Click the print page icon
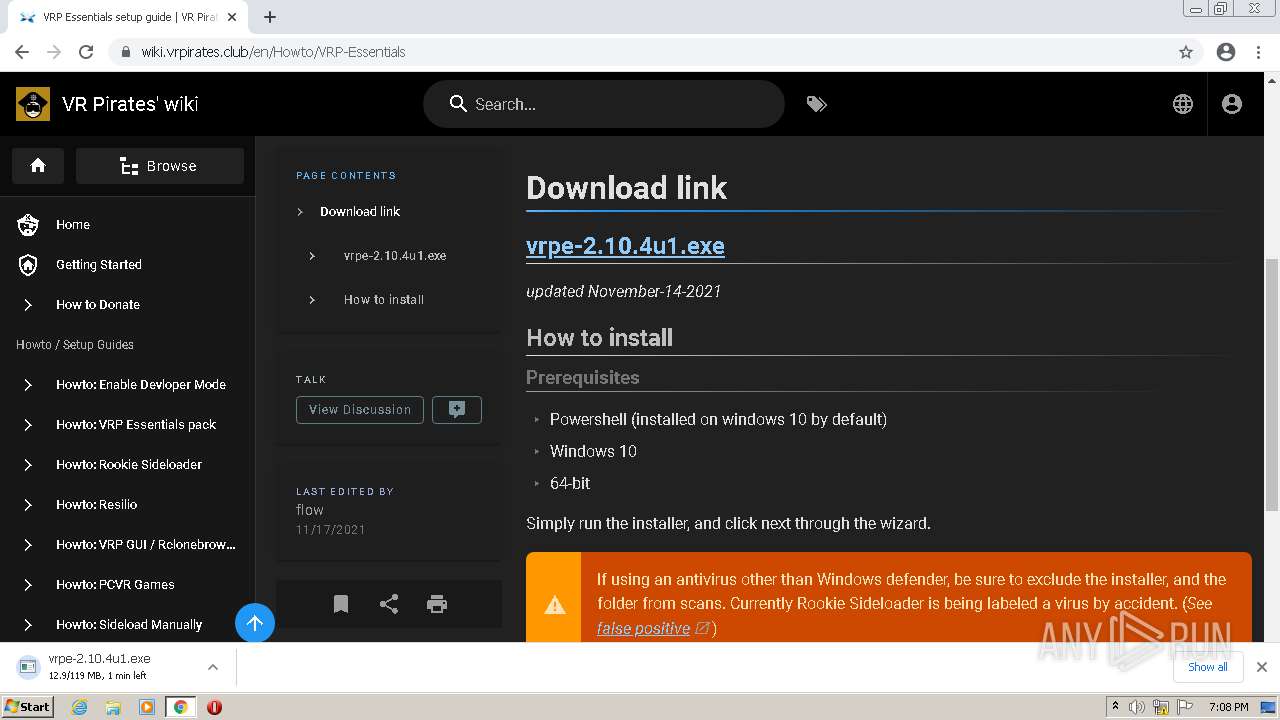Screen dimensions: 1280x720 click(x=437, y=604)
